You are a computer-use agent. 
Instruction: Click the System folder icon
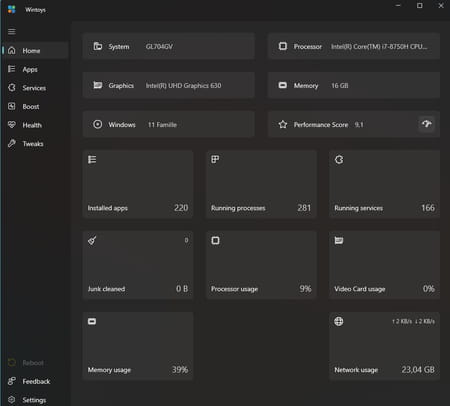point(98,46)
